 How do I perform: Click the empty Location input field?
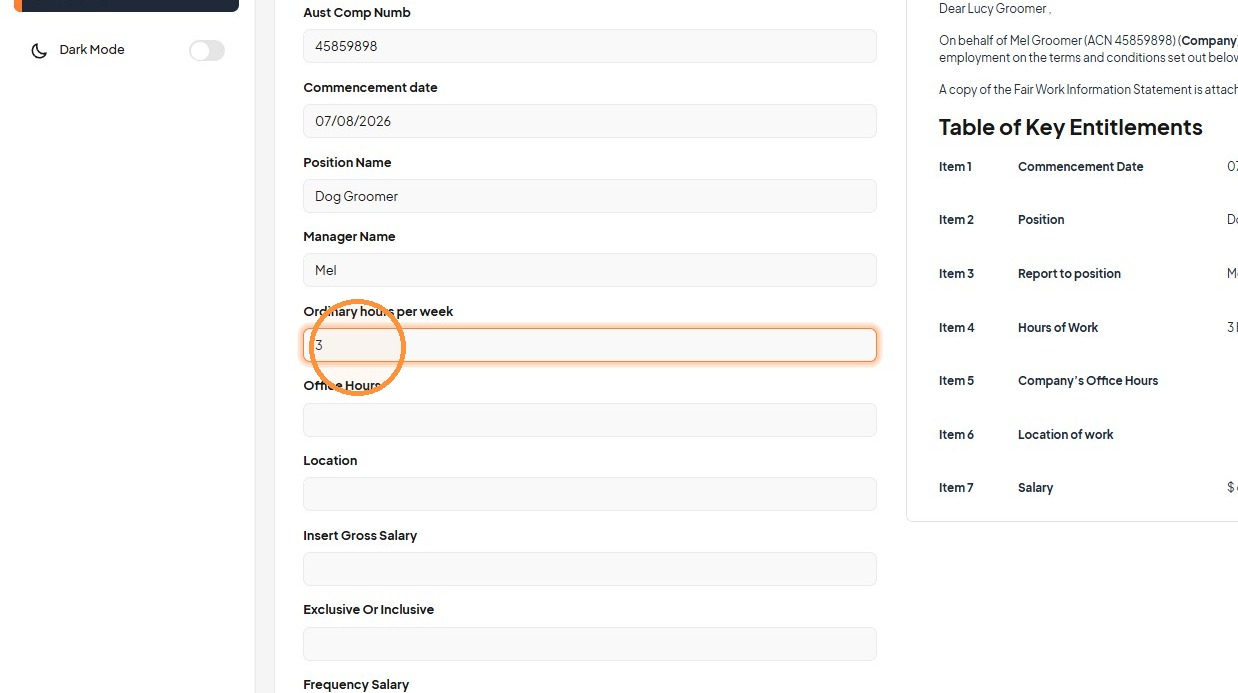(589, 494)
